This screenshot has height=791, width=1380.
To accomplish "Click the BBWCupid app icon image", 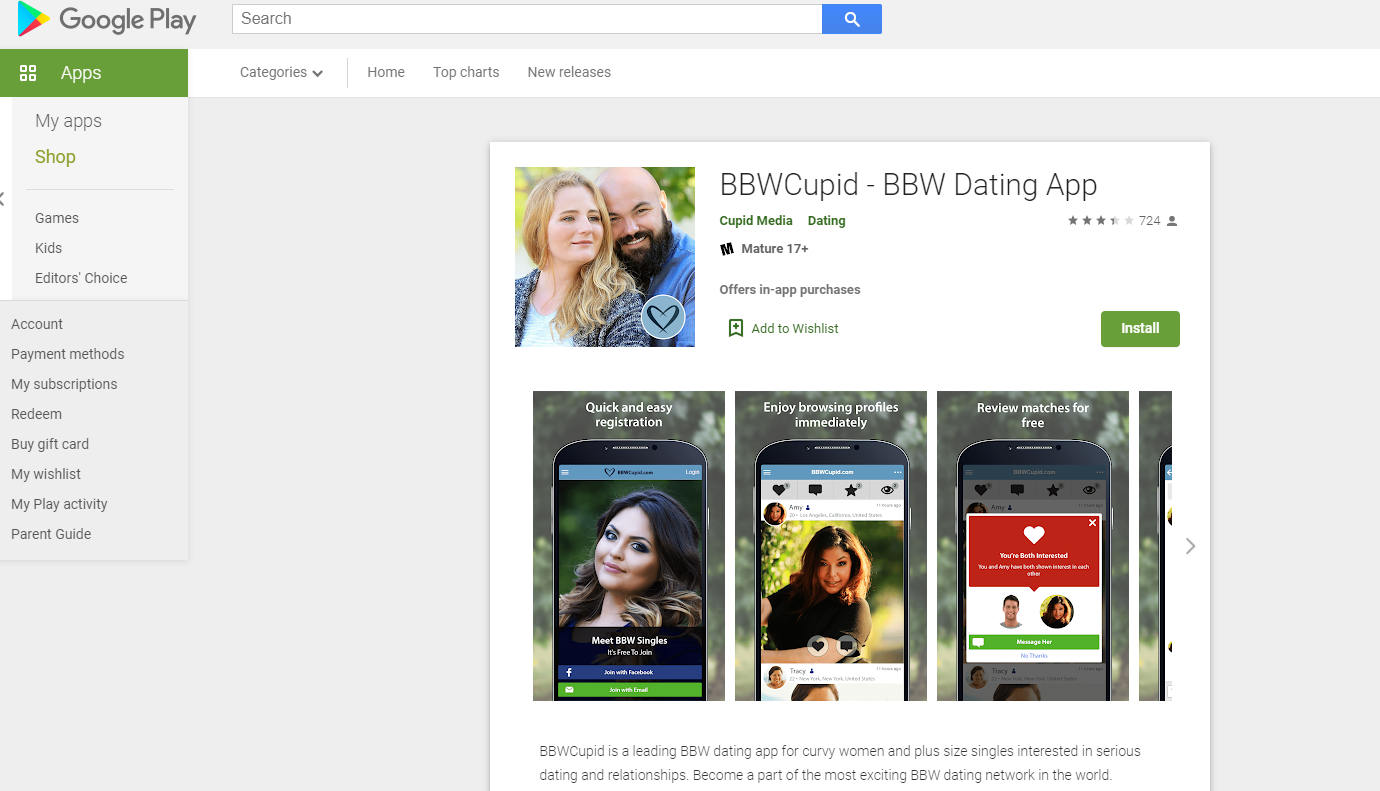I will click(x=604, y=257).
